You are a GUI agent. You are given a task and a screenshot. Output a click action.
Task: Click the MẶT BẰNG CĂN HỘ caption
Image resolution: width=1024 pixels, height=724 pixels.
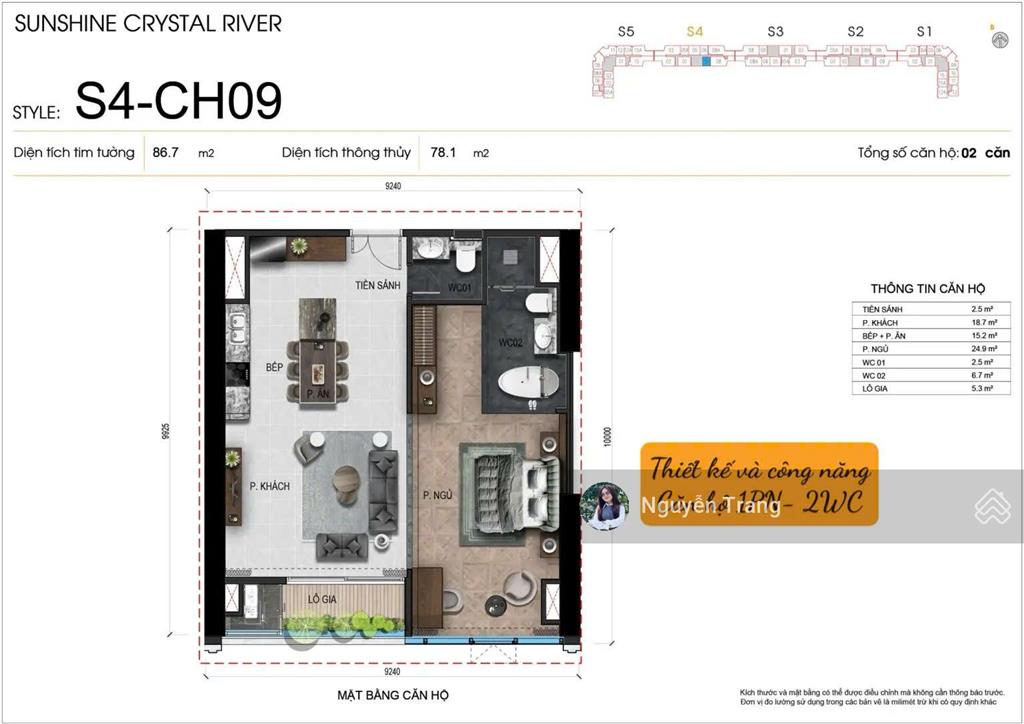[x=392, y=695]
